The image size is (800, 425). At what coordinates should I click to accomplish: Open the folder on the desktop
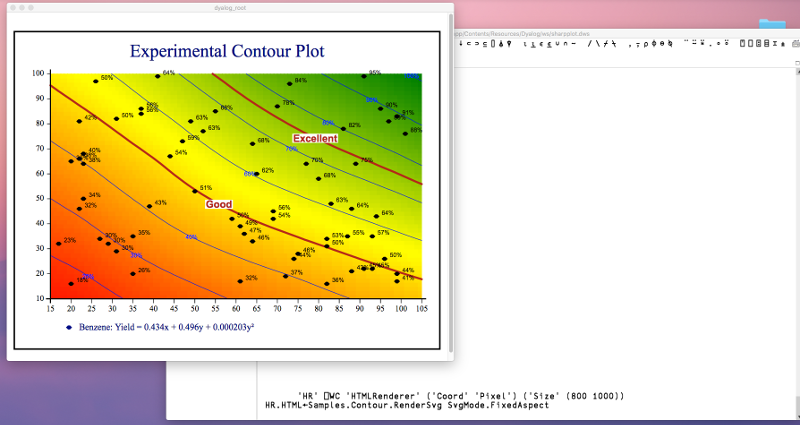[x=772, y=23]
